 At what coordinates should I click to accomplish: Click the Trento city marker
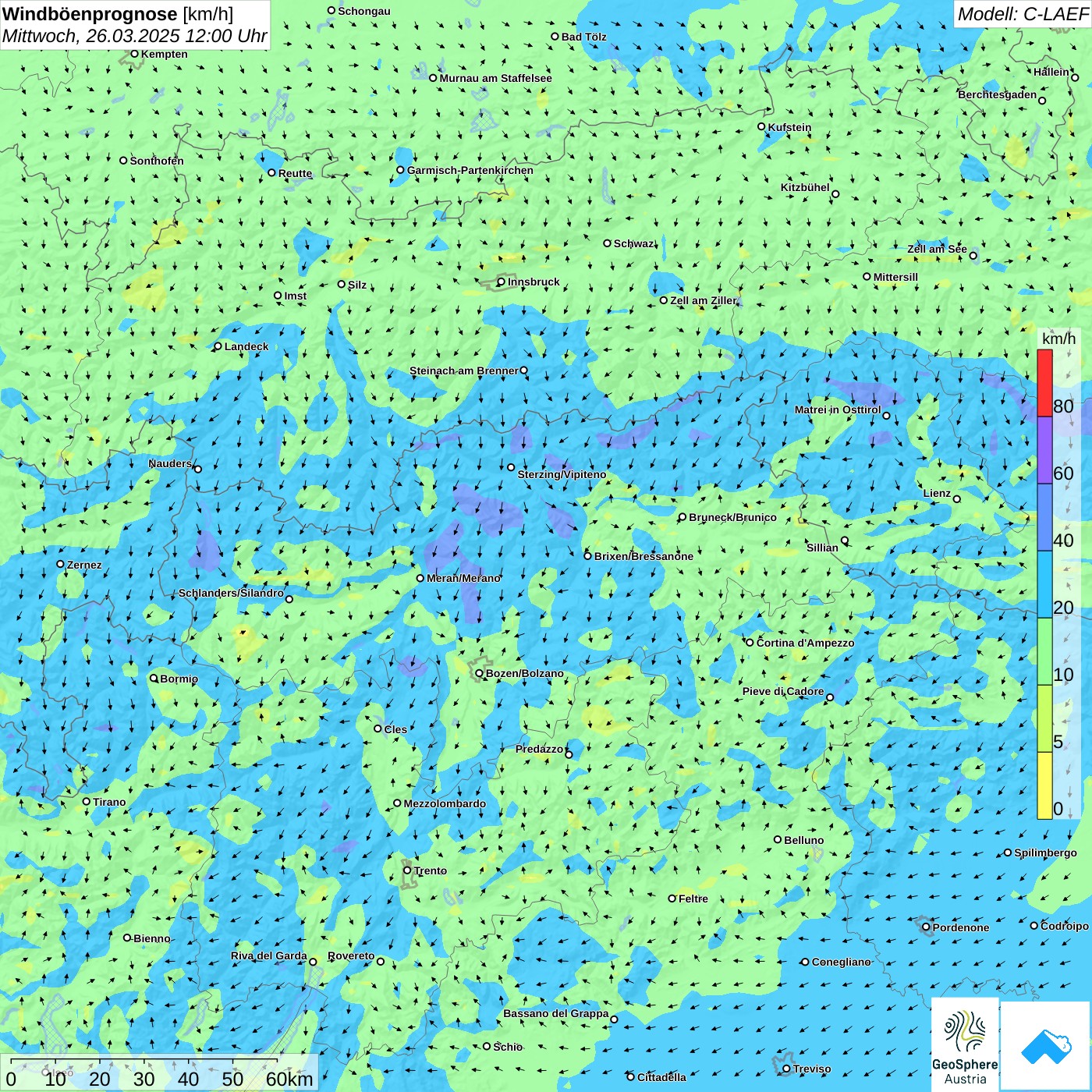[407, 870]
